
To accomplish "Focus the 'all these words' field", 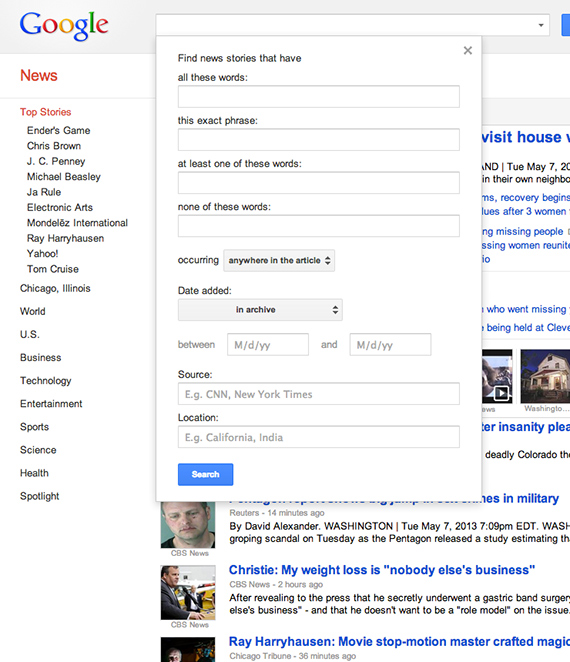I will 319,97.
